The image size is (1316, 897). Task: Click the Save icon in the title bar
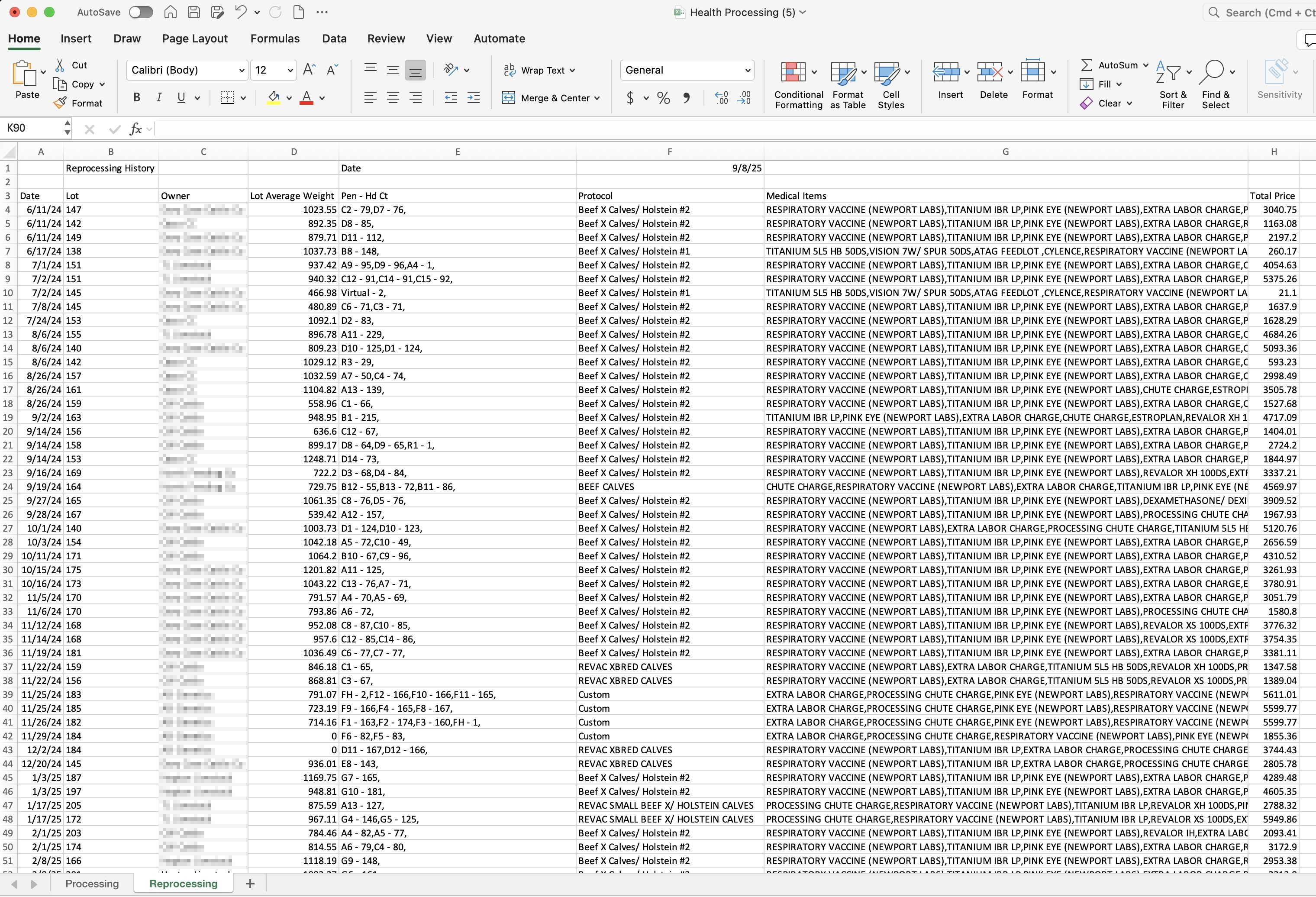pyautogui.click(x=193, y=12)
